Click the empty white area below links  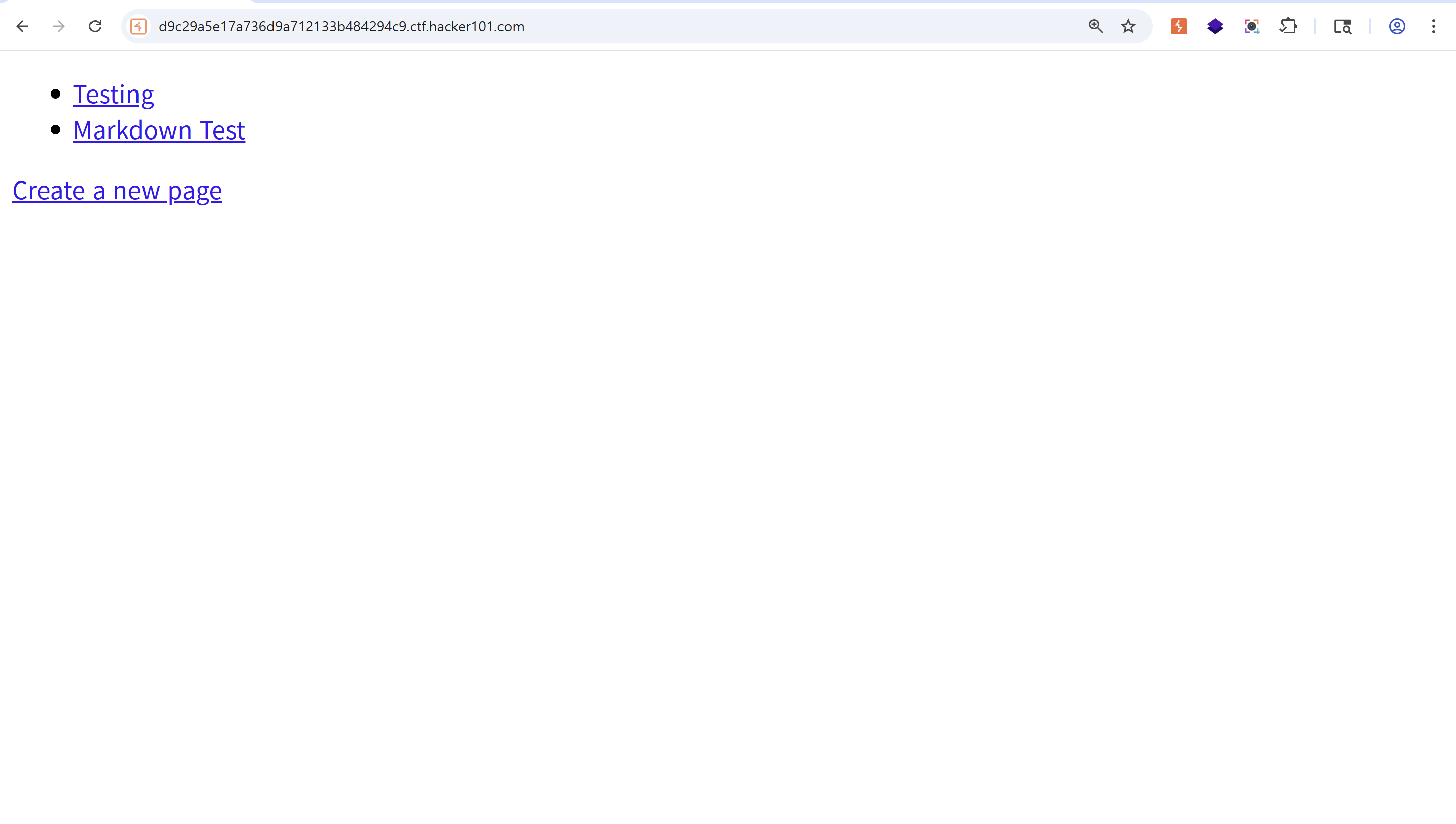[x=727, y=481]
